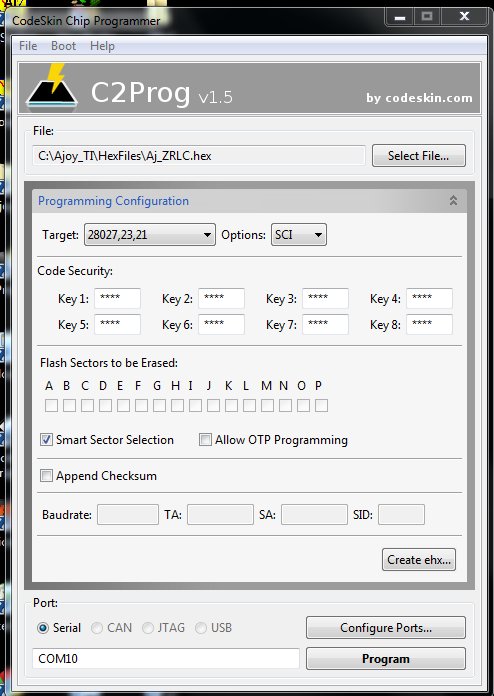
Task: Click the Key 7 field
Action: pyautogui.click(x=325, y=324)
